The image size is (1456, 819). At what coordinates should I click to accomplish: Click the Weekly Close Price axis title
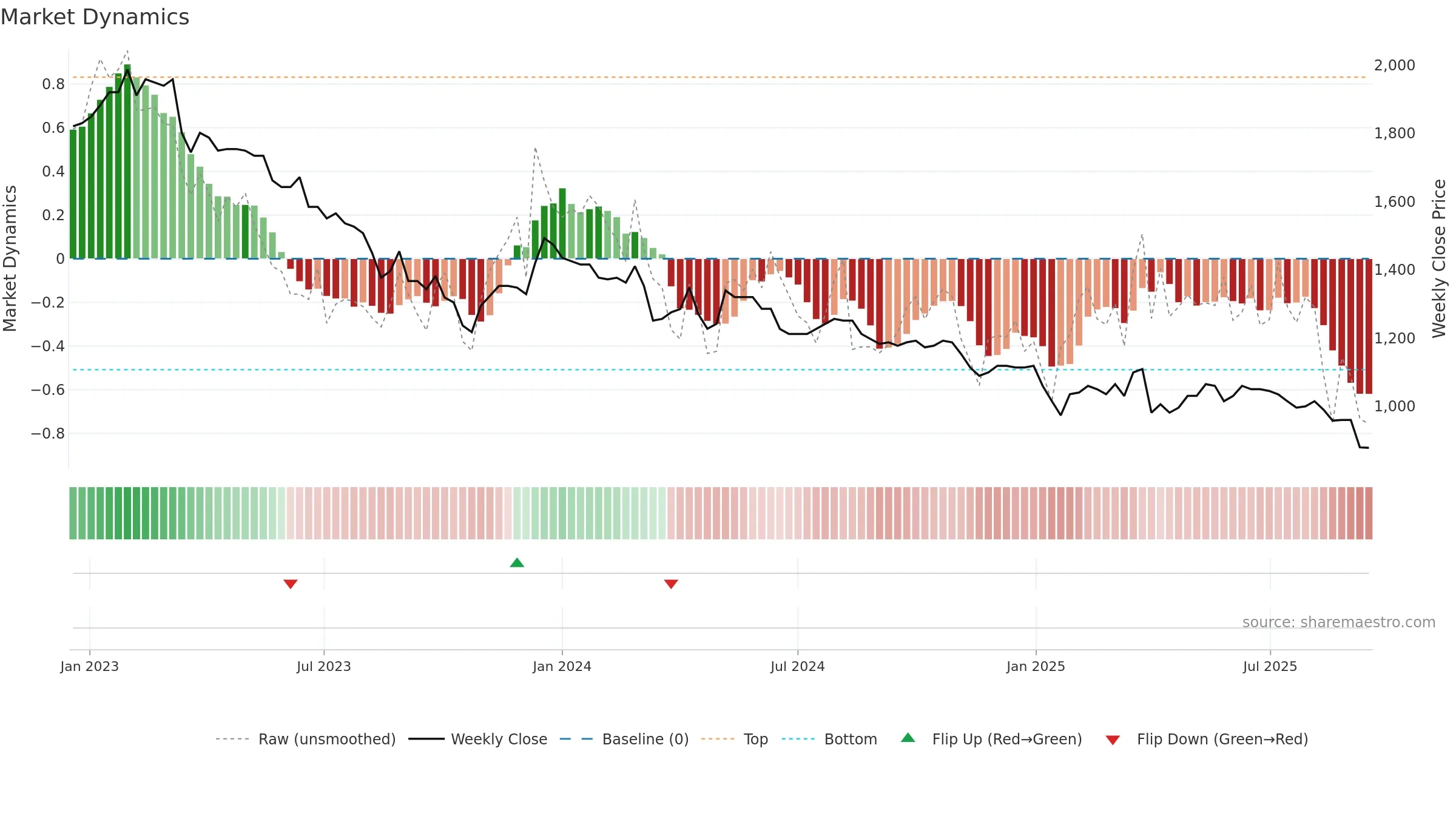1439,258
